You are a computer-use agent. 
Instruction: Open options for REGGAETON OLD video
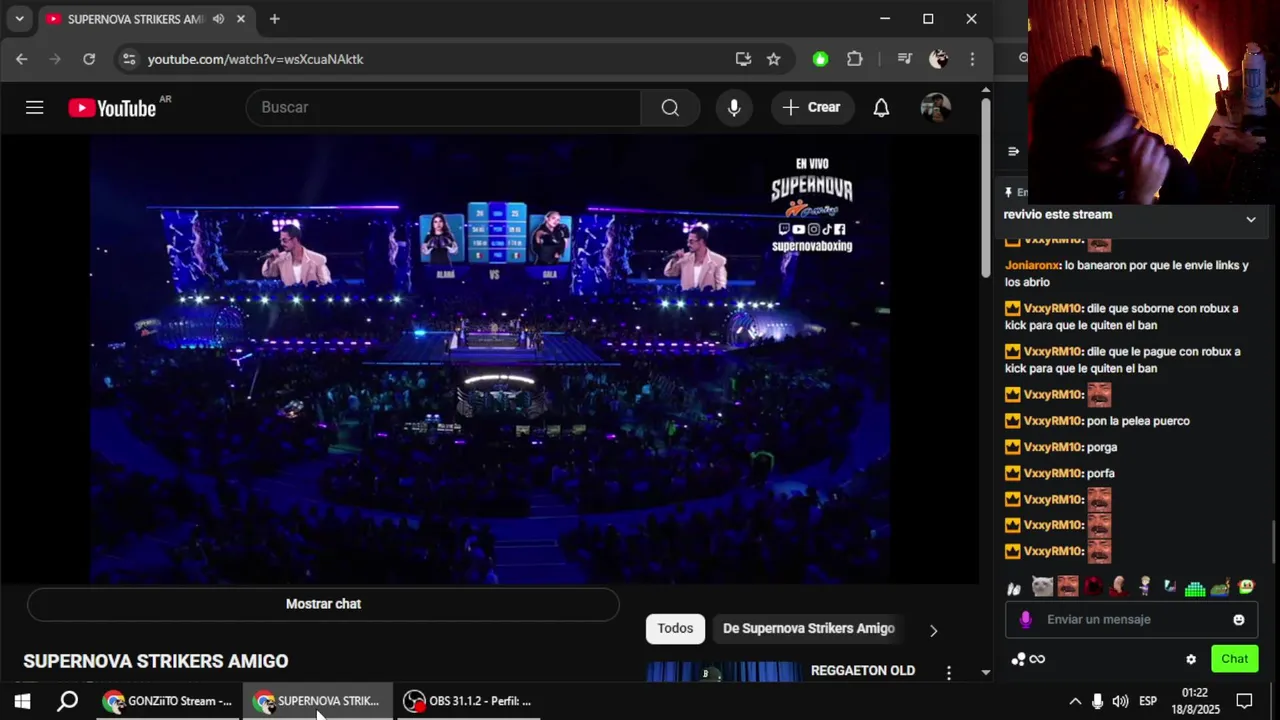(x=949, y=673)
